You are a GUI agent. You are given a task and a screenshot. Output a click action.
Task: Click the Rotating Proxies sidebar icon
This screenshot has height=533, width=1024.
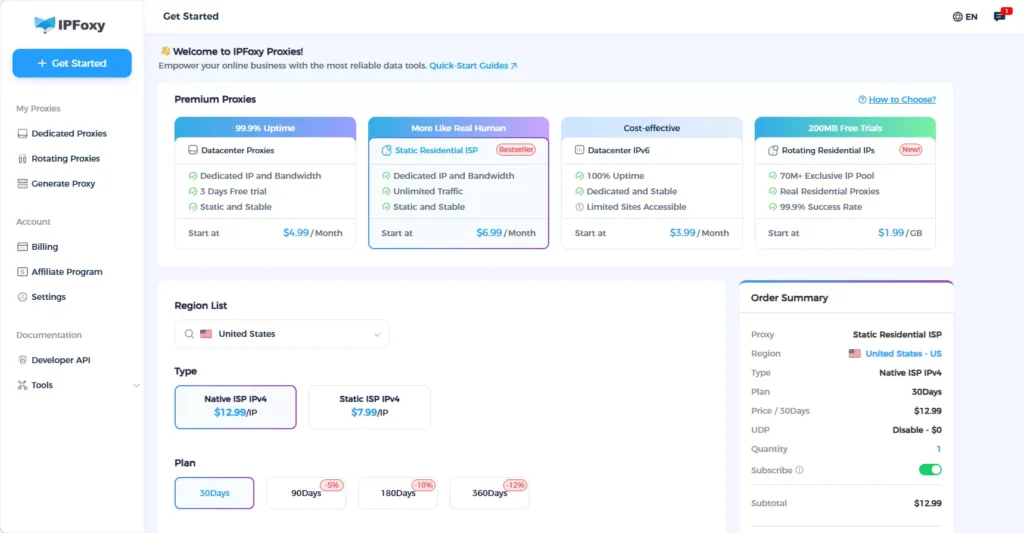(23, 159)
